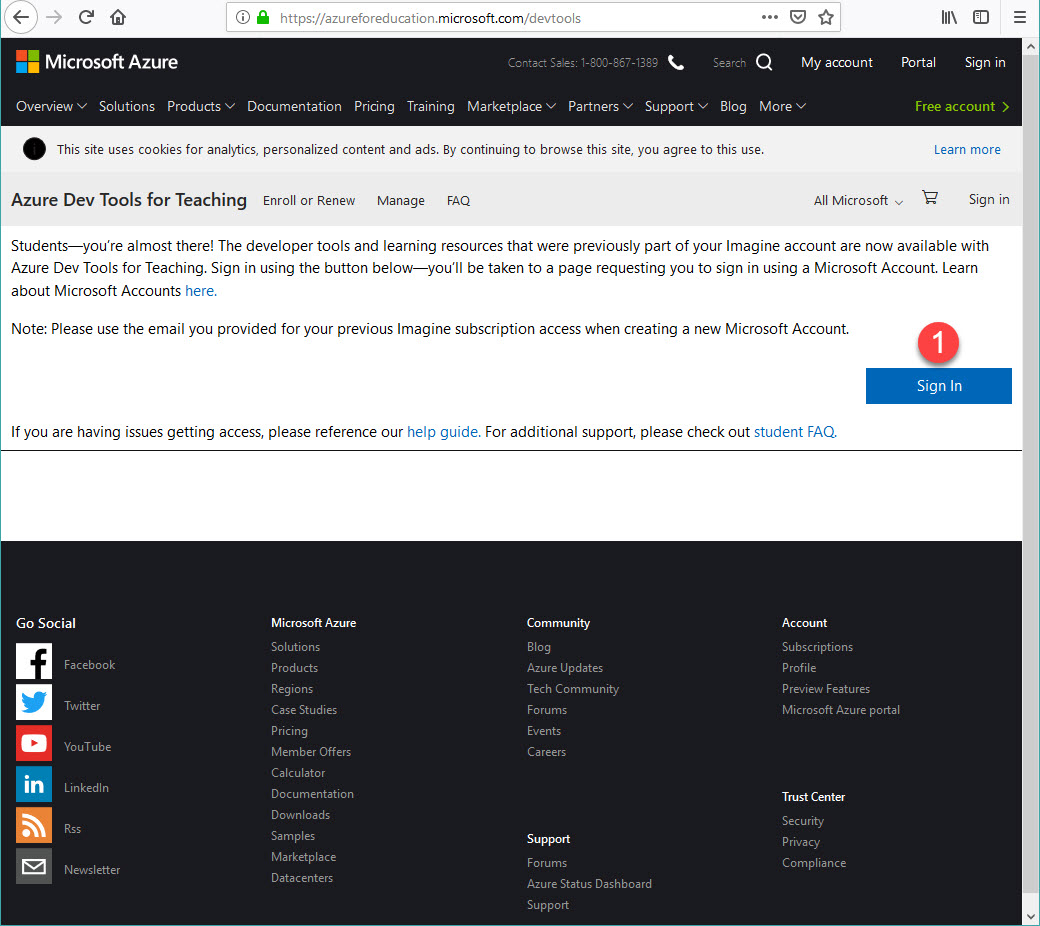Go to the FAQ menu item

458,201
